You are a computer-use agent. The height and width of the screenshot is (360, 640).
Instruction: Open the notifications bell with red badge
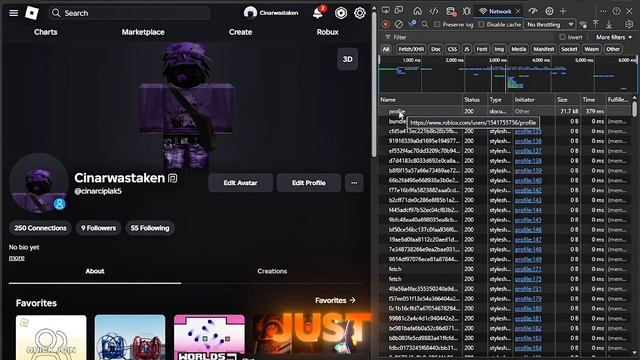pos(318,13)
